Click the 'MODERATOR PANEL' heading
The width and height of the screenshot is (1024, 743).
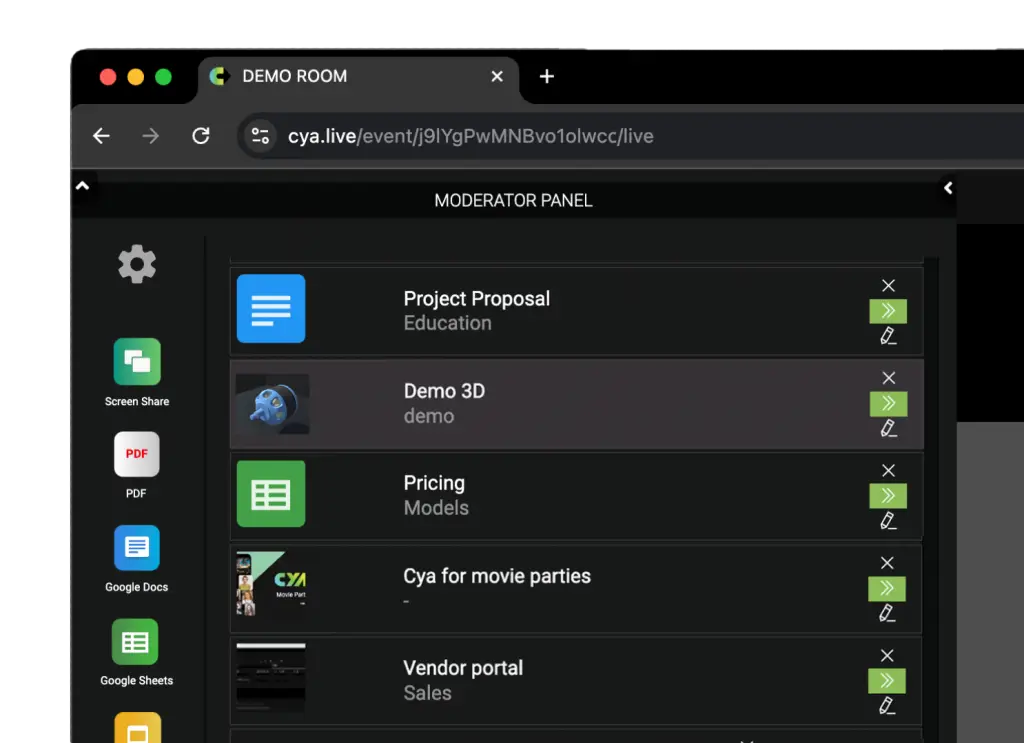(513, 200)
